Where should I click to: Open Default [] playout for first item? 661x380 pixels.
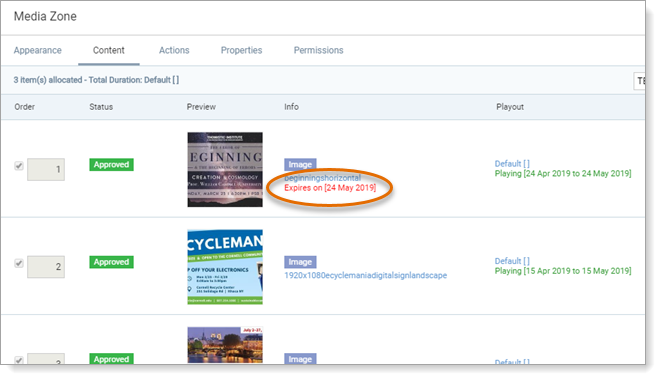[x=512, y=164]
